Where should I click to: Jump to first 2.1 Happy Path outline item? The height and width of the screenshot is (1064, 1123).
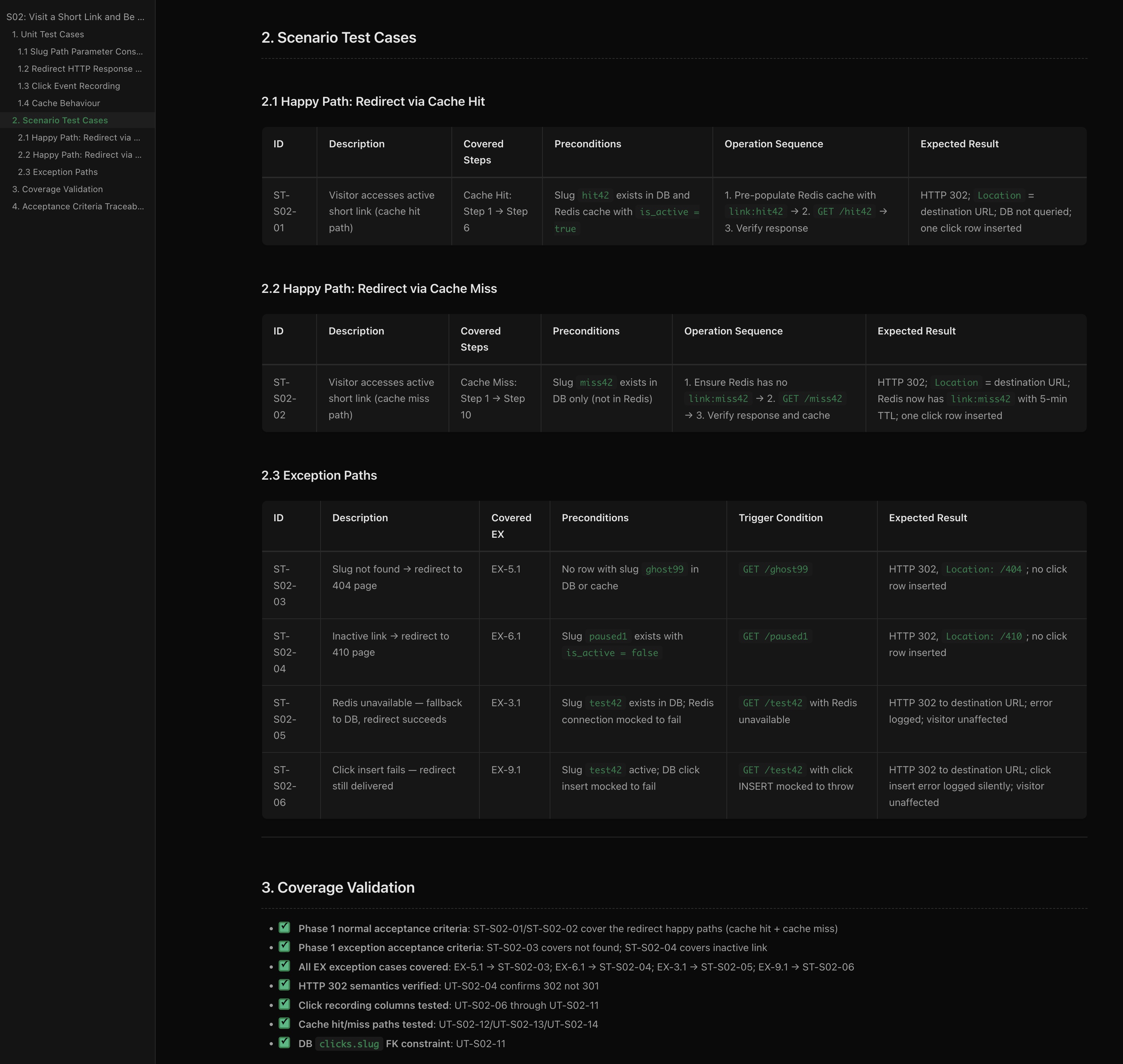click(79, 138)
